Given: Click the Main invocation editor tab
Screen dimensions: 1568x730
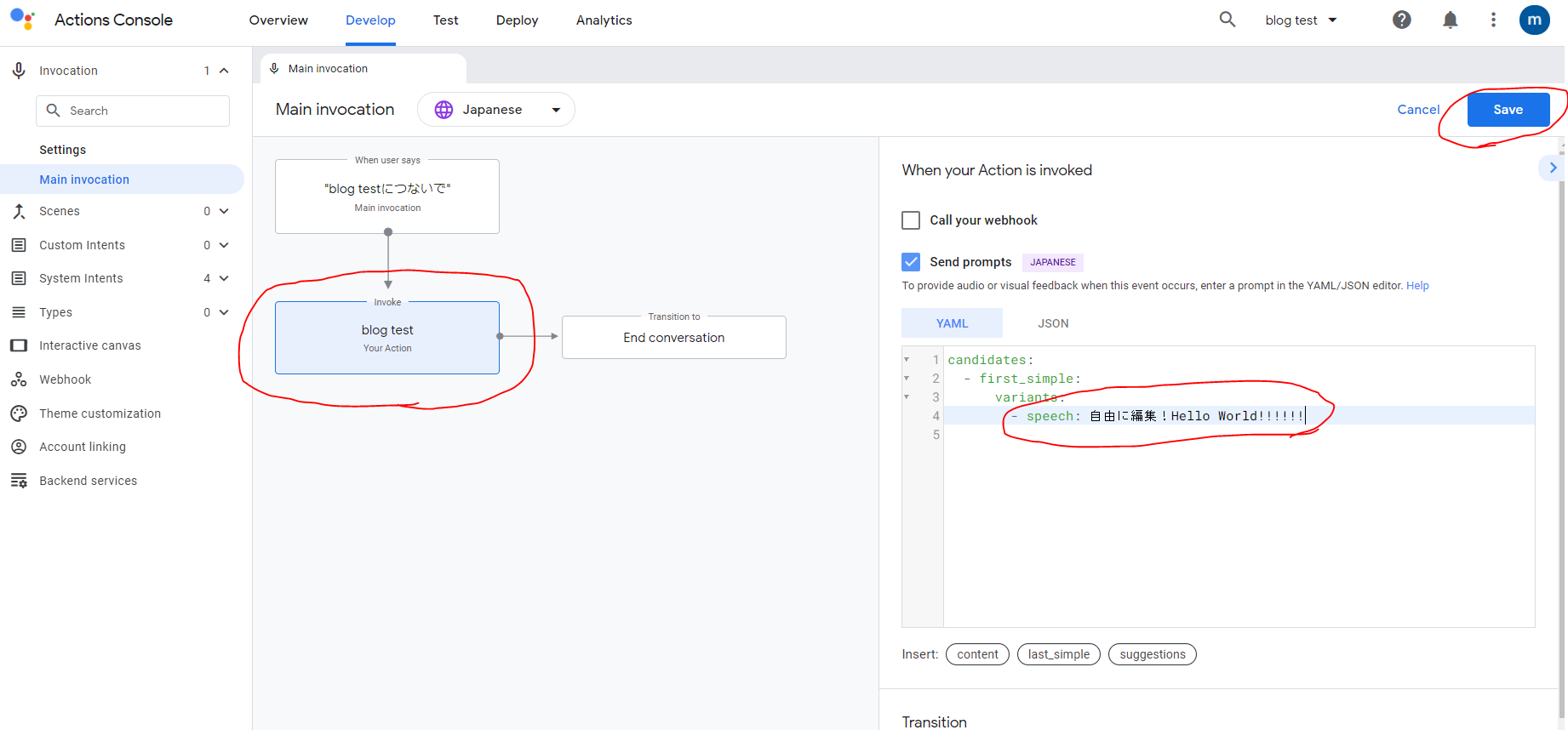Looking at the screenshot, I should pyautogui.click(x=363, y=69).
